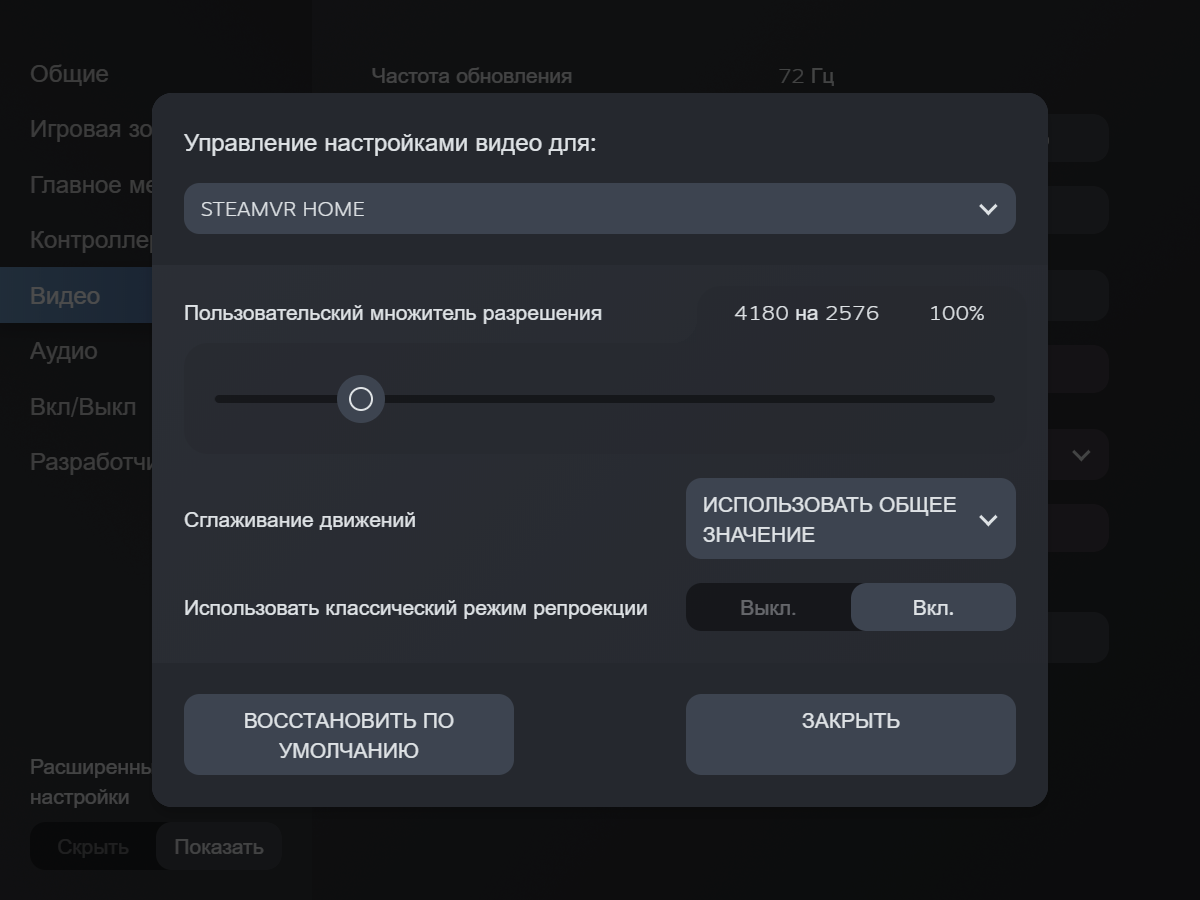This screenshot has width=1200, height=900.
Task: Select the Видео tab in sidebar
Action: (65, 296)
